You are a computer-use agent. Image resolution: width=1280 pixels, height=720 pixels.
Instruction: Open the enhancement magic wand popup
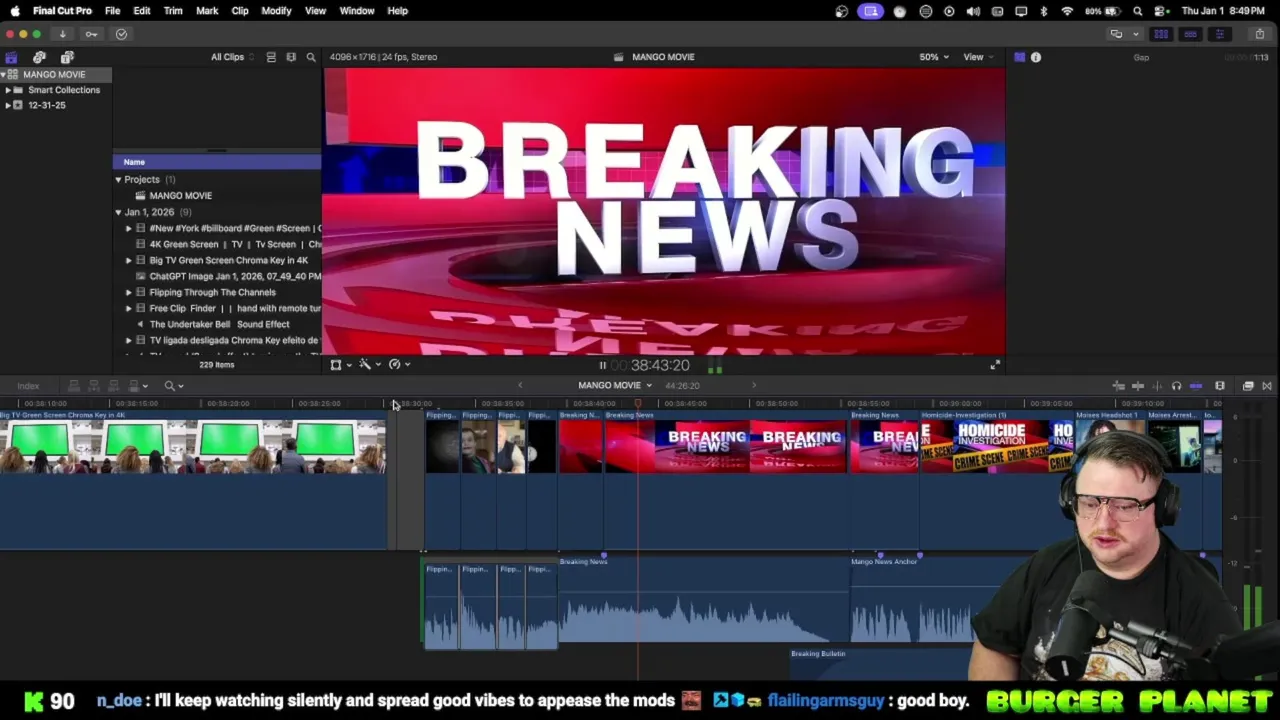tap(369, 365)
